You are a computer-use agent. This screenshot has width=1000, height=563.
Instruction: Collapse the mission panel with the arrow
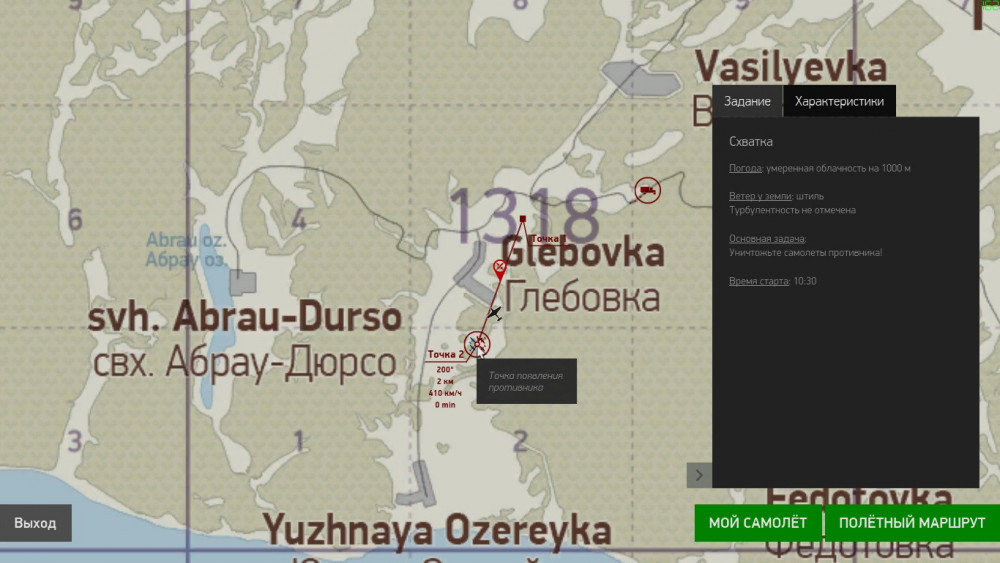[699, 475]
